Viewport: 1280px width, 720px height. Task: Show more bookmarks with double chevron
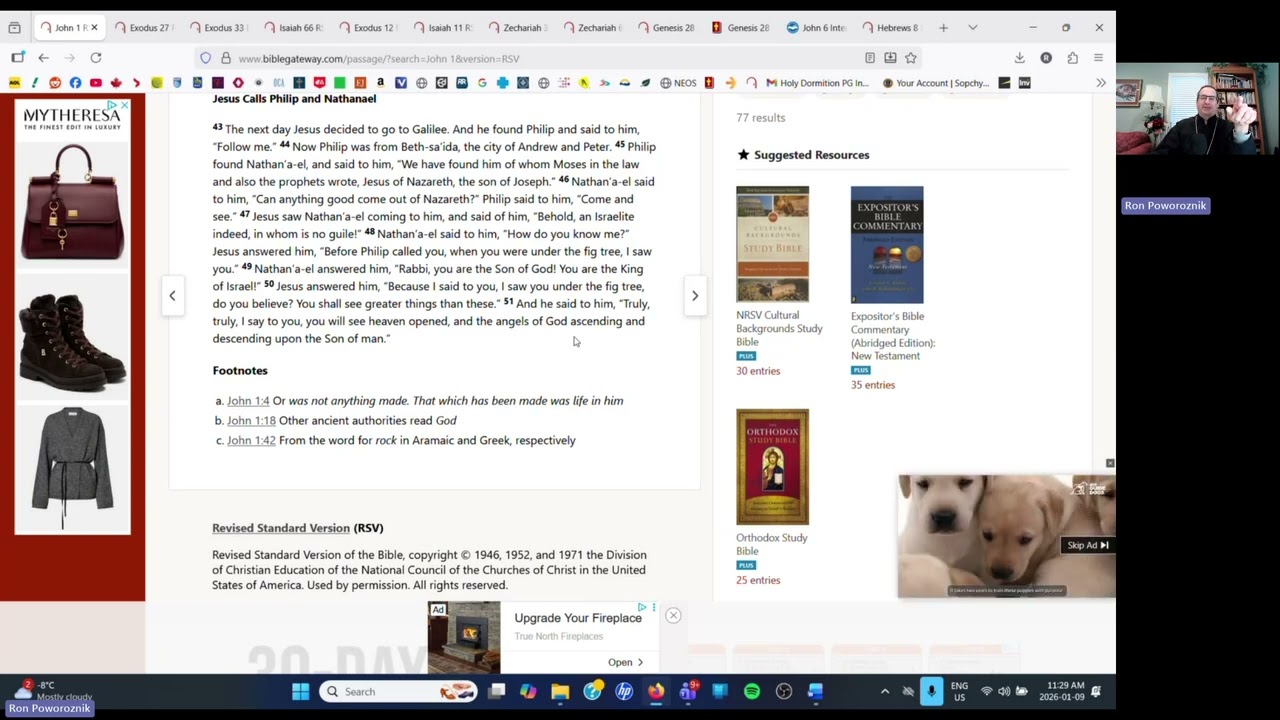[x=1101, y=83]
